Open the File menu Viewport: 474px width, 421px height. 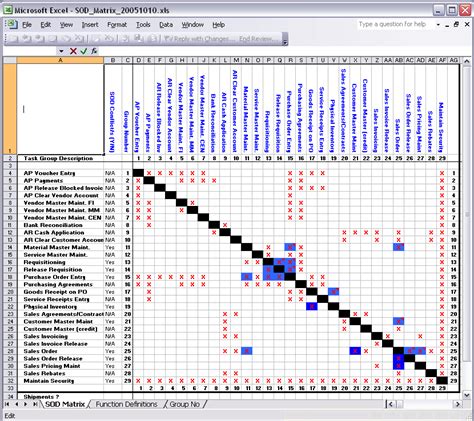(x=27, y=25)
